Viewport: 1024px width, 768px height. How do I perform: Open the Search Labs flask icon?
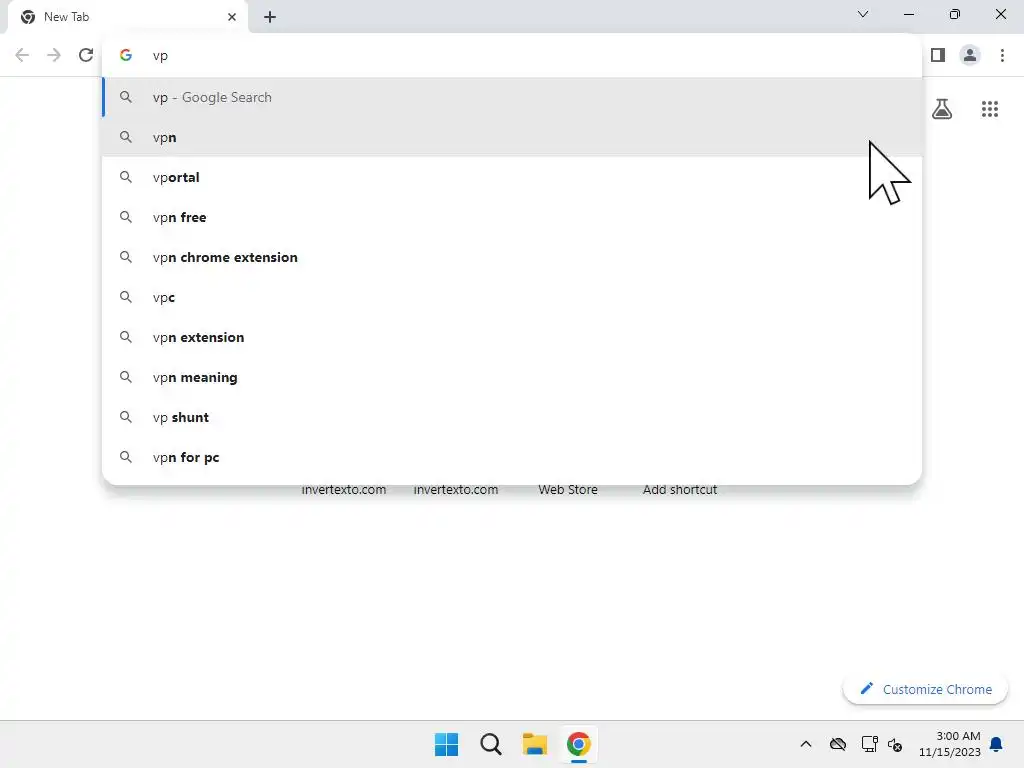[x=942, y=108]
